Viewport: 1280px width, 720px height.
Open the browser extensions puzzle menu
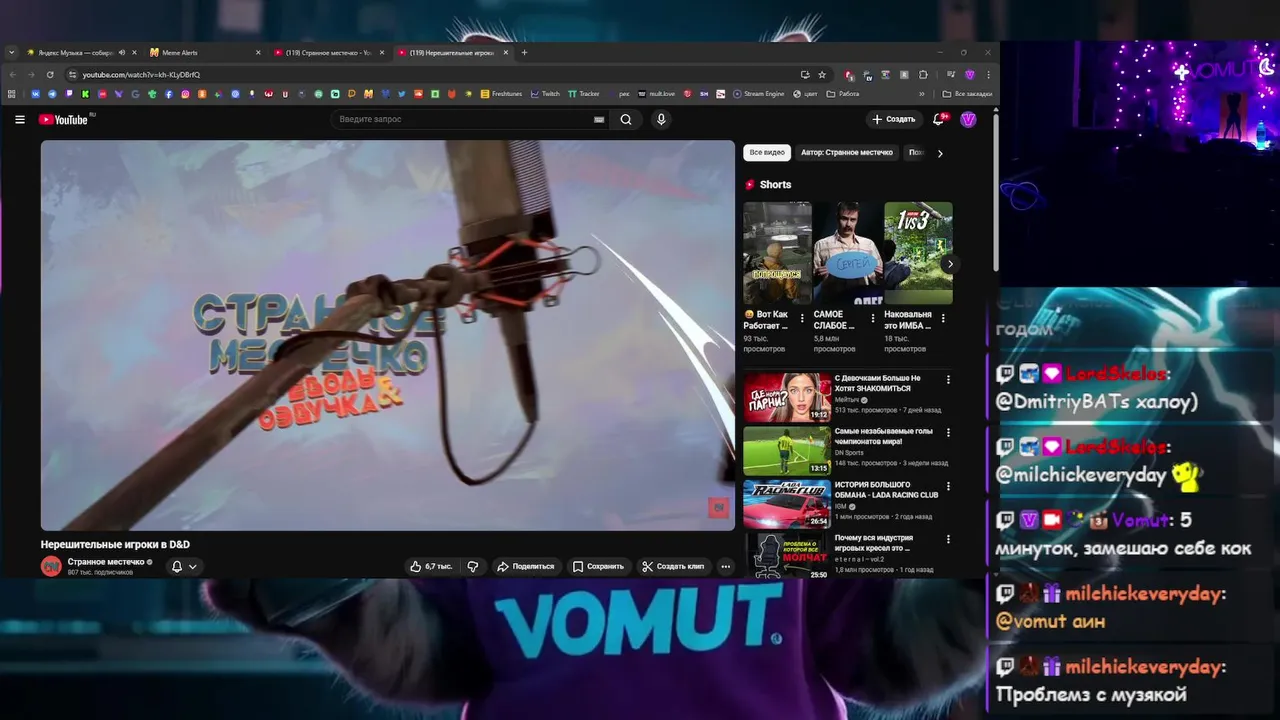923,74
